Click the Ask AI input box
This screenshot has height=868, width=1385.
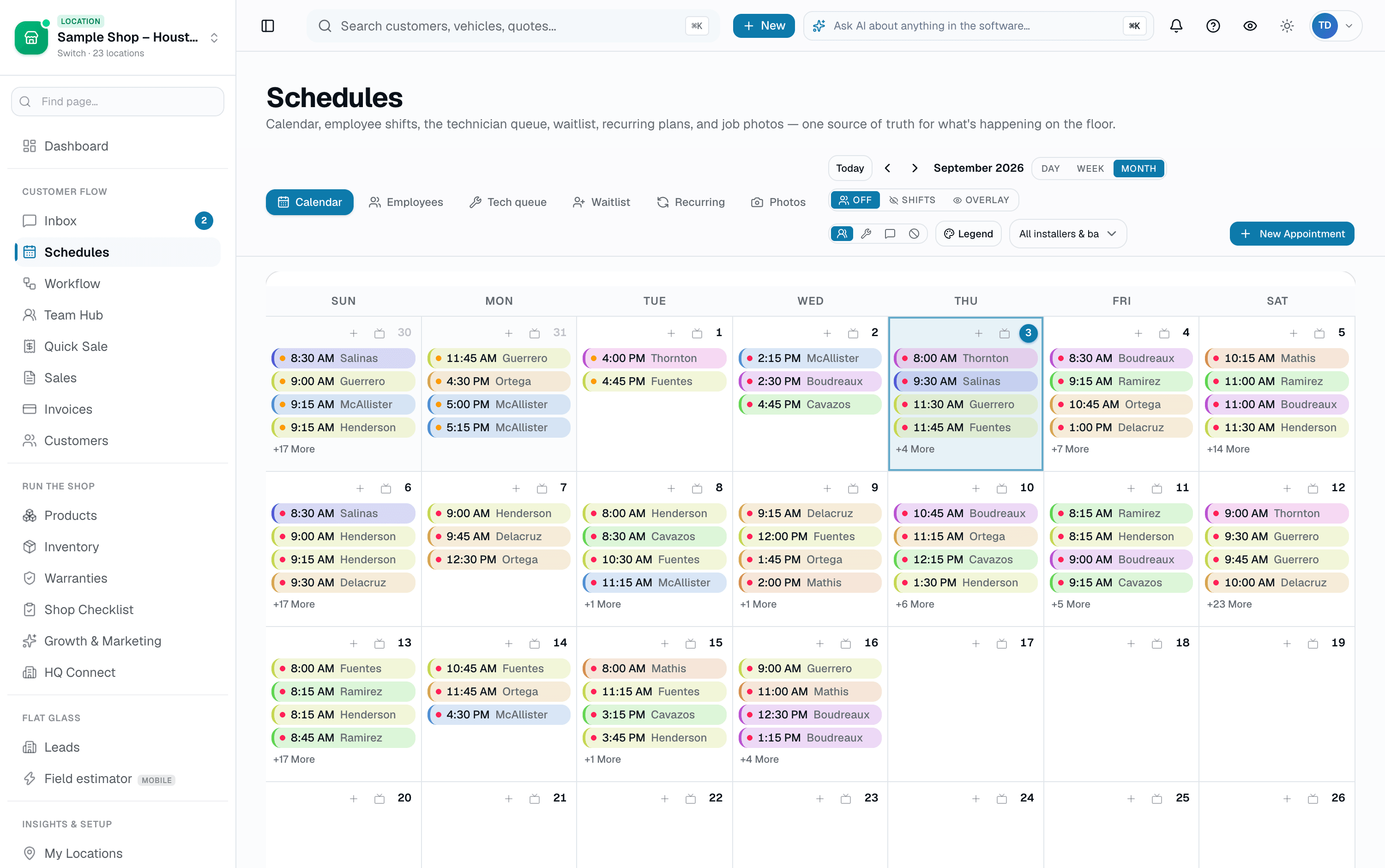point(978,26)
